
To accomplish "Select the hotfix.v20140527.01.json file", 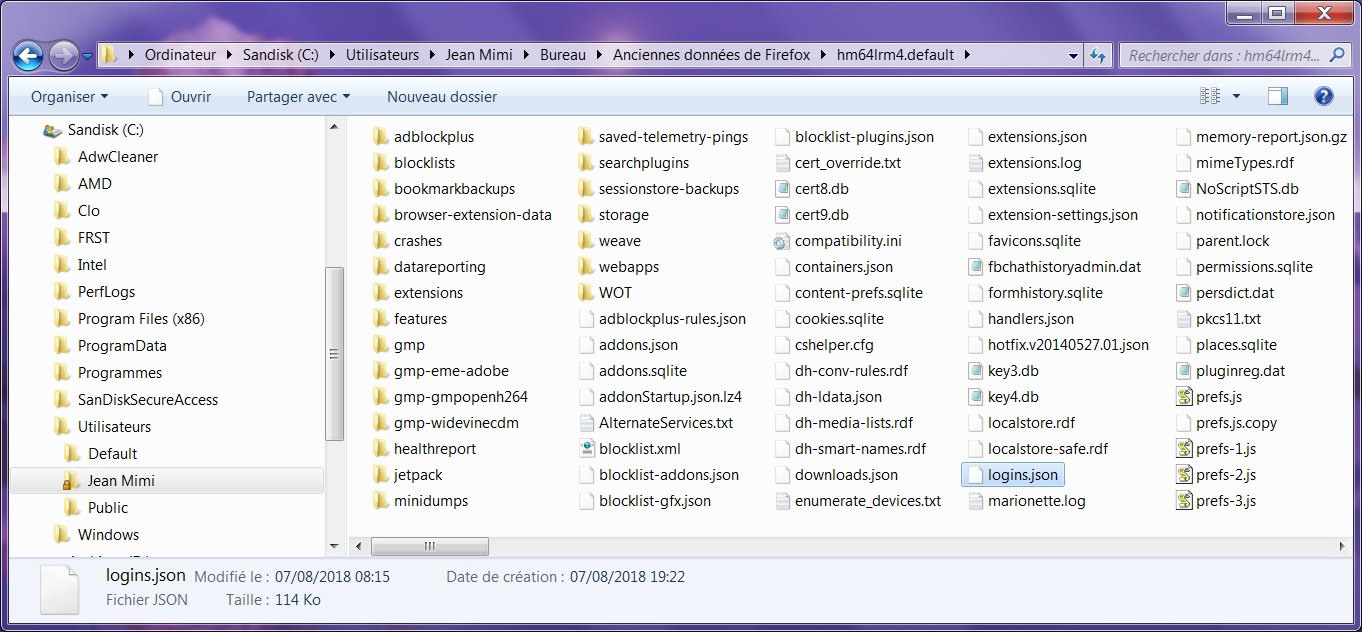I will point(1059,345).
